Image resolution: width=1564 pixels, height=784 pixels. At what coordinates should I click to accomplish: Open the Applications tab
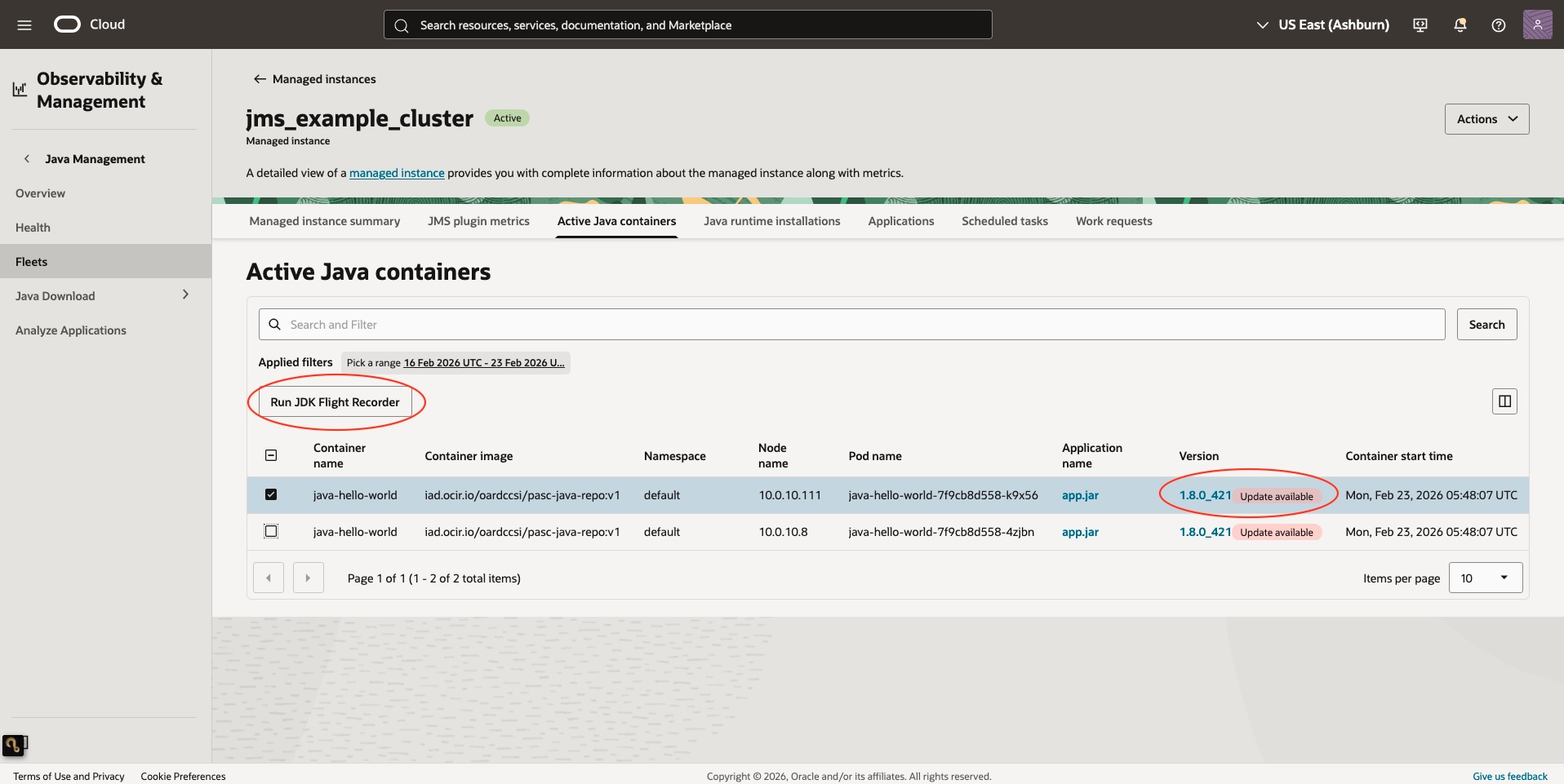click(x=900, y=221)
